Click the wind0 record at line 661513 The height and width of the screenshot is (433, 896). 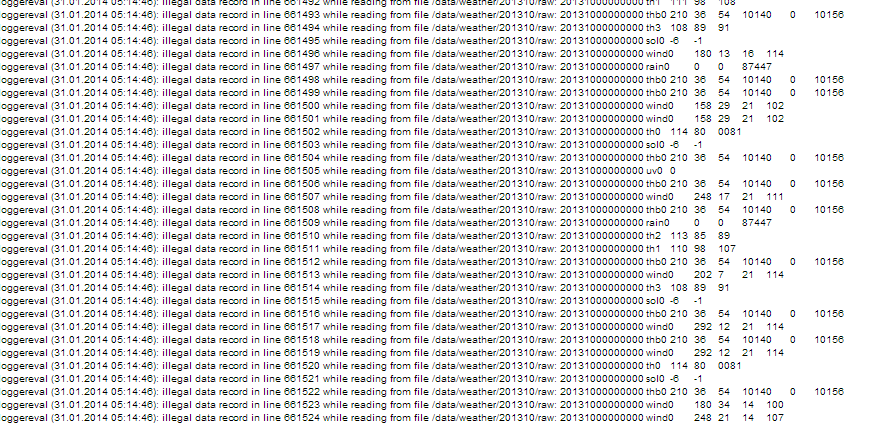pyautogui.click(x=393, y=274)
